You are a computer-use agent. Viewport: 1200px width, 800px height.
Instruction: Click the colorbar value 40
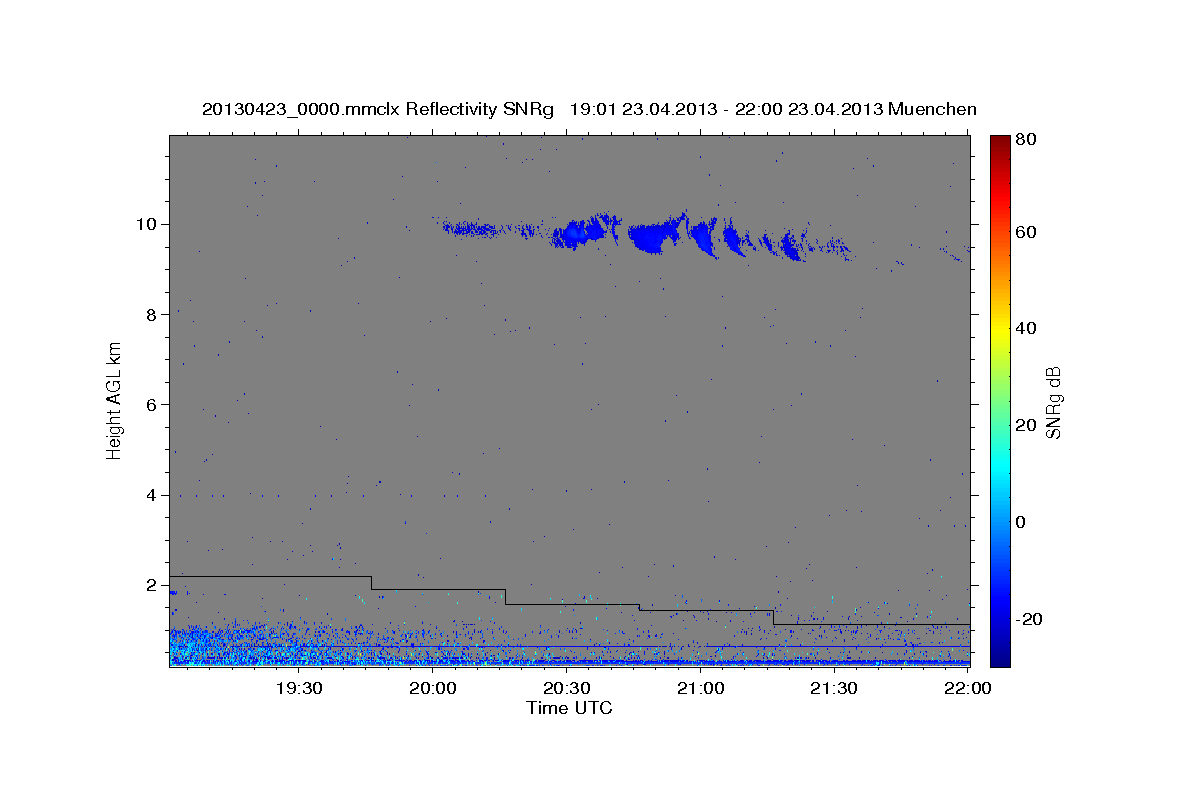click(x=1026, y=328)
